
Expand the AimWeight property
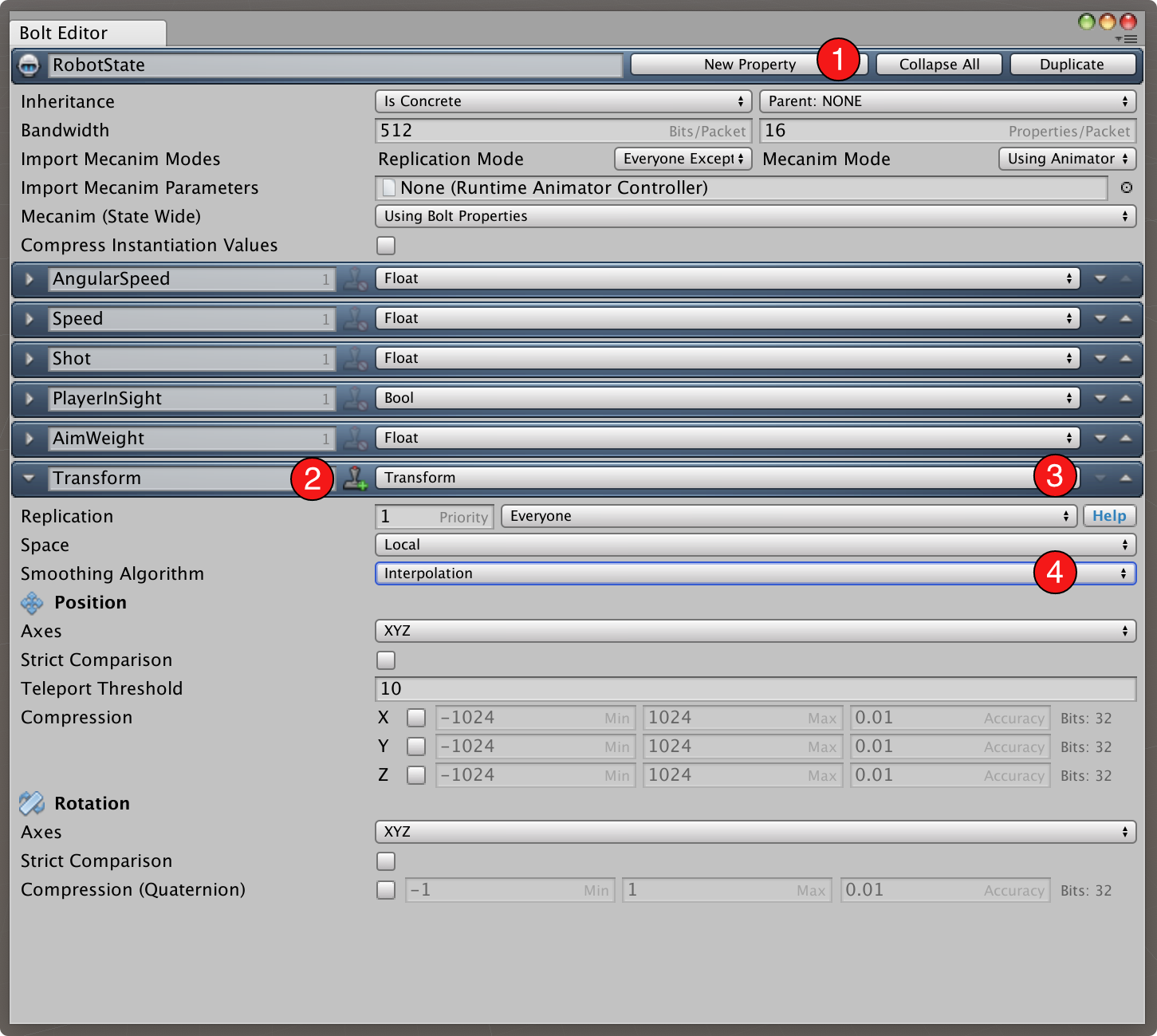point(30,438)
